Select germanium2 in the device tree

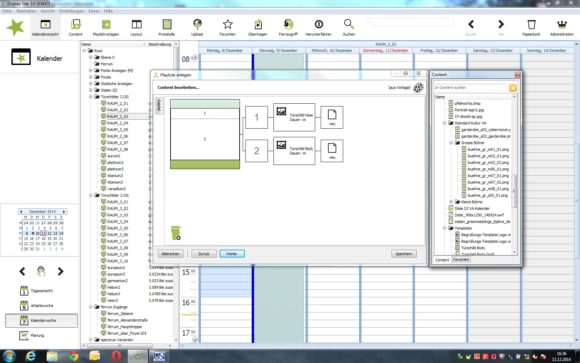pyautogui.click(x=117, y=281)
